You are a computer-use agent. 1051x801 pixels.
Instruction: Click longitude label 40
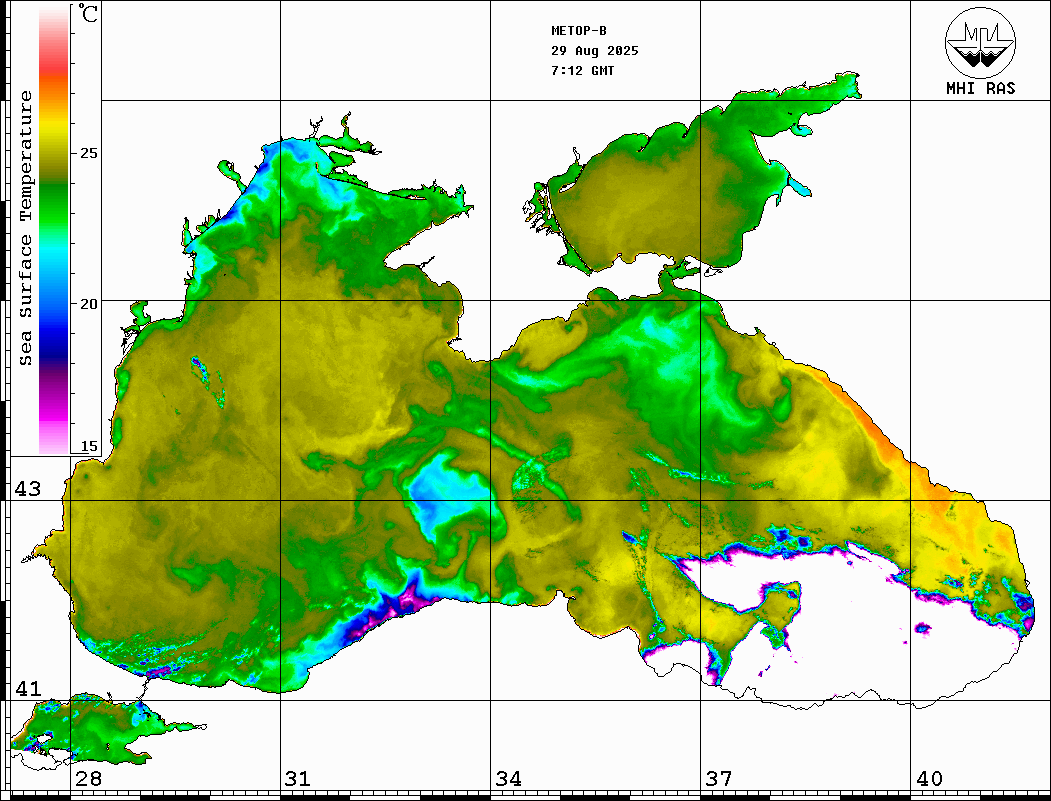[x=929, y=779]
